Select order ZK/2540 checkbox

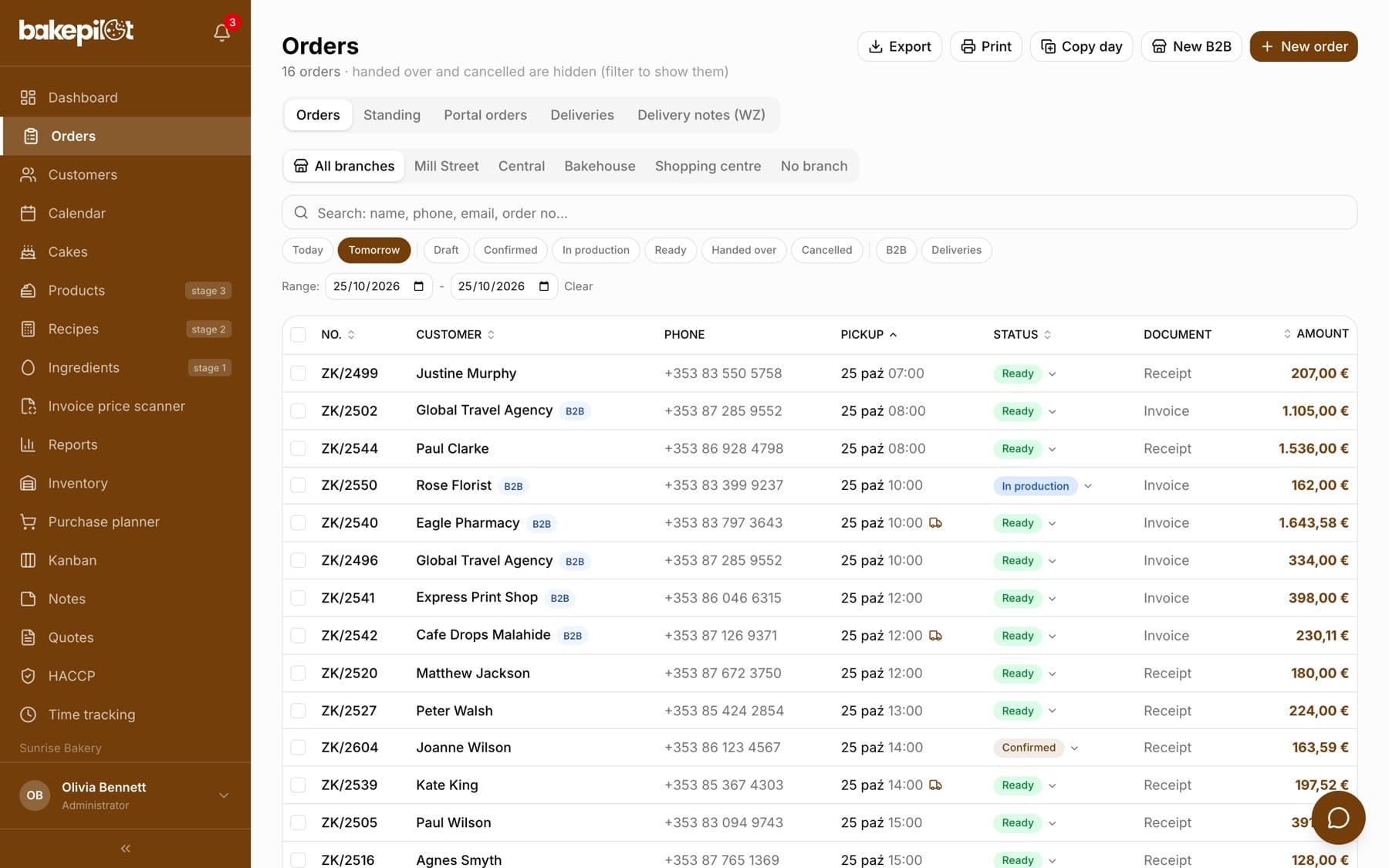pos(298,523)
